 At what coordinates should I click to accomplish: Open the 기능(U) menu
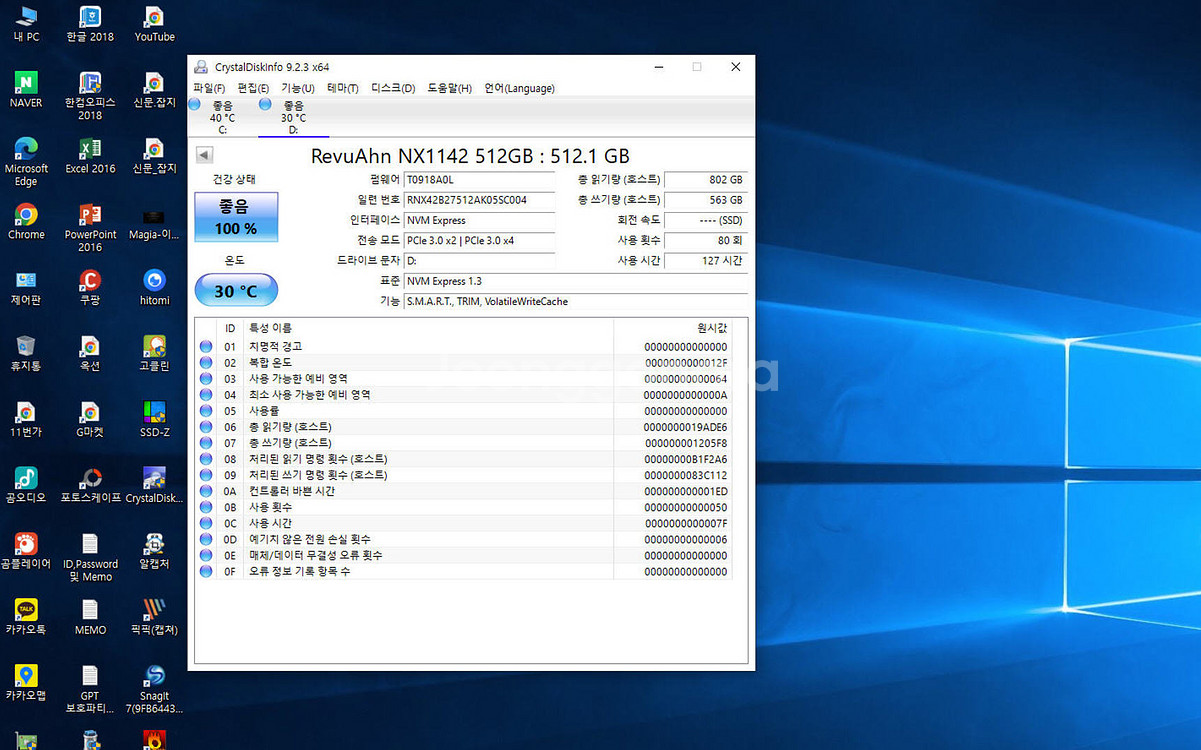pos(298,89)
